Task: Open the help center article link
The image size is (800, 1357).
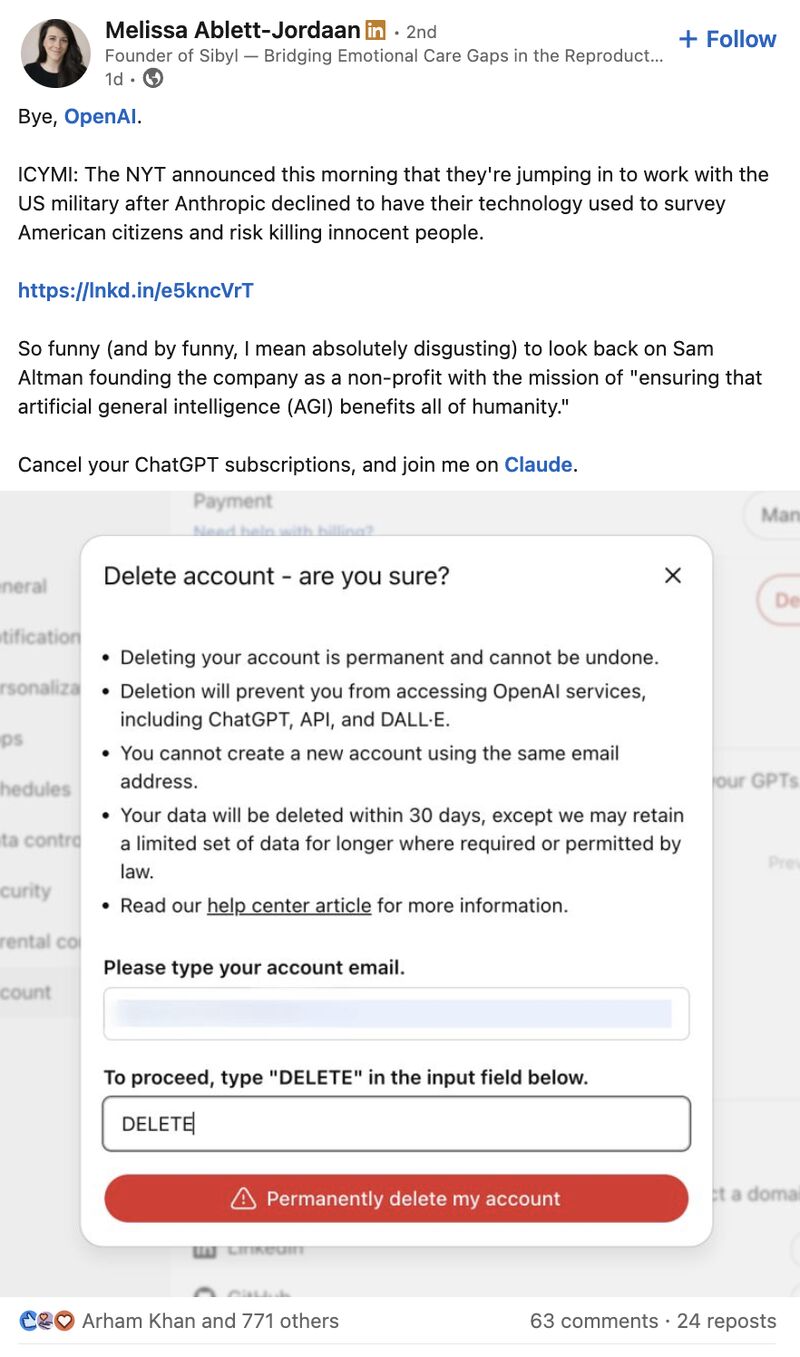Action: click(x=289, y=906)
